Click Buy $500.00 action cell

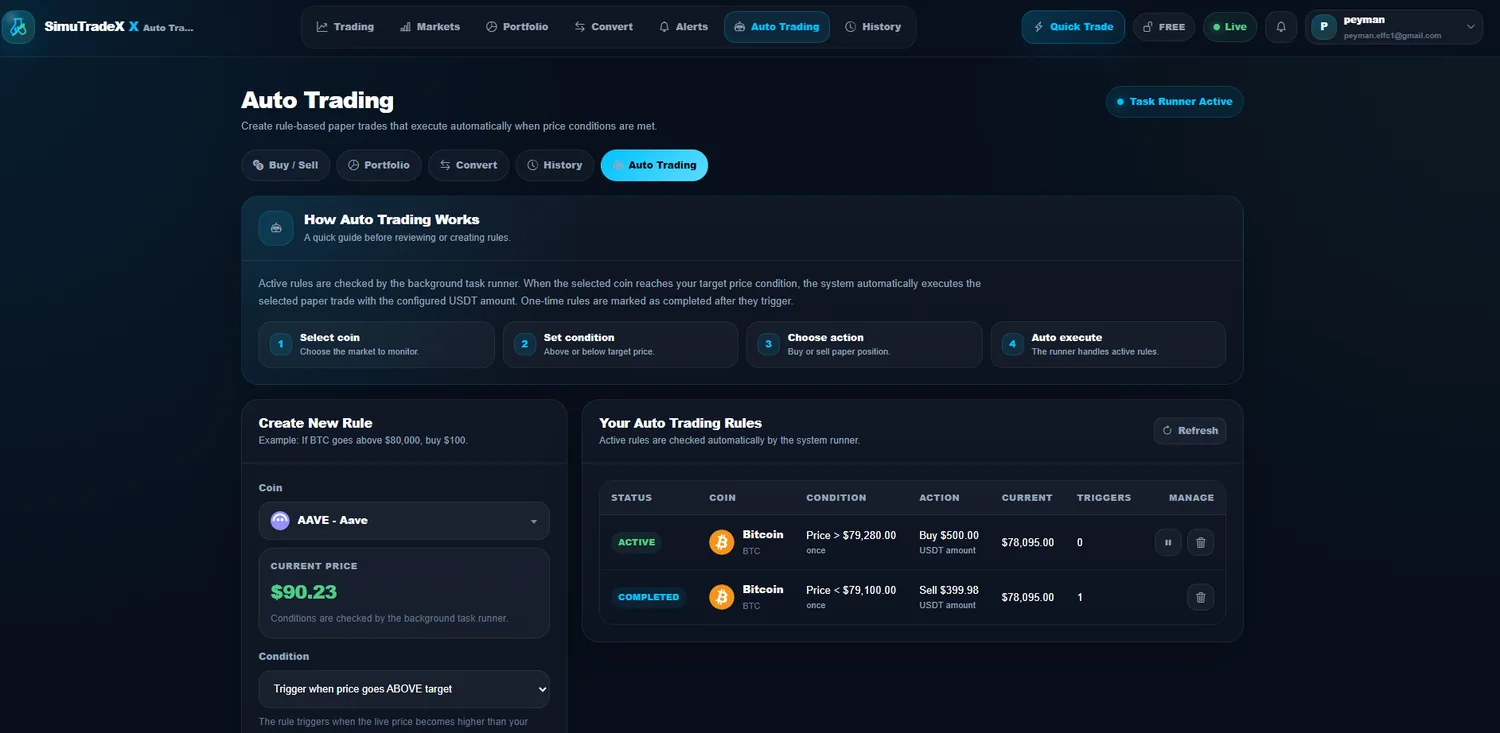949,542
